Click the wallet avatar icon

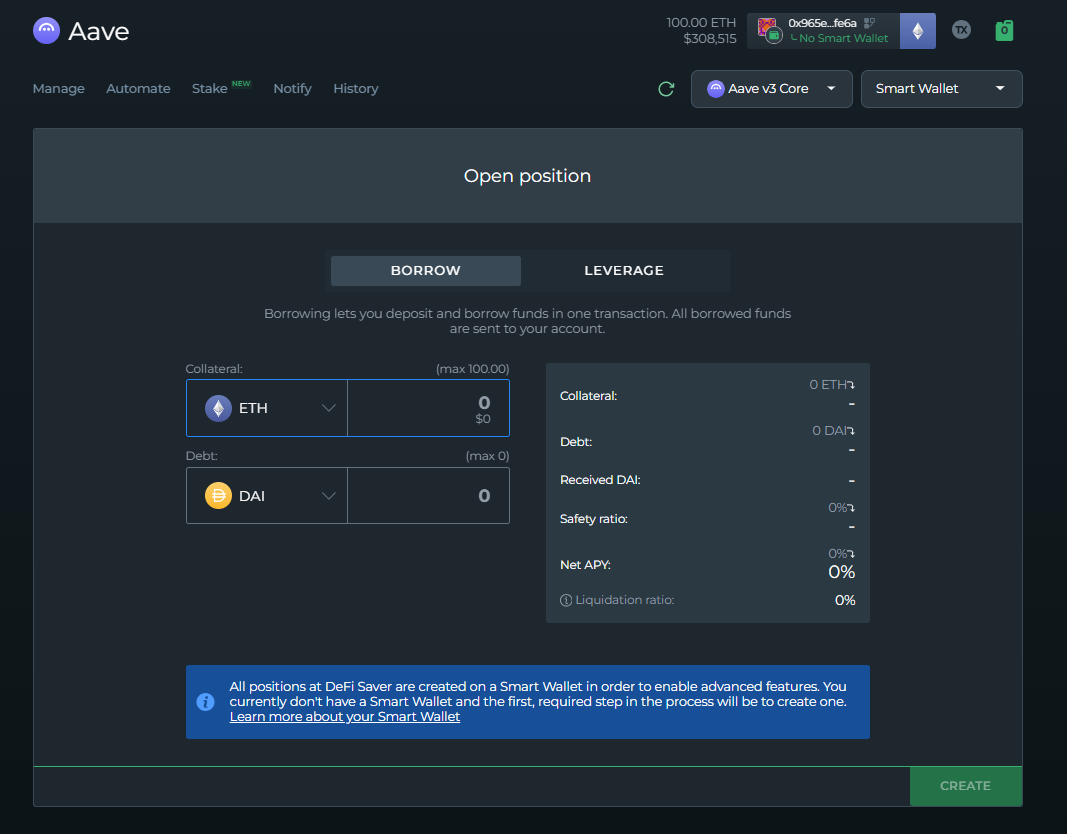point(768,29)
